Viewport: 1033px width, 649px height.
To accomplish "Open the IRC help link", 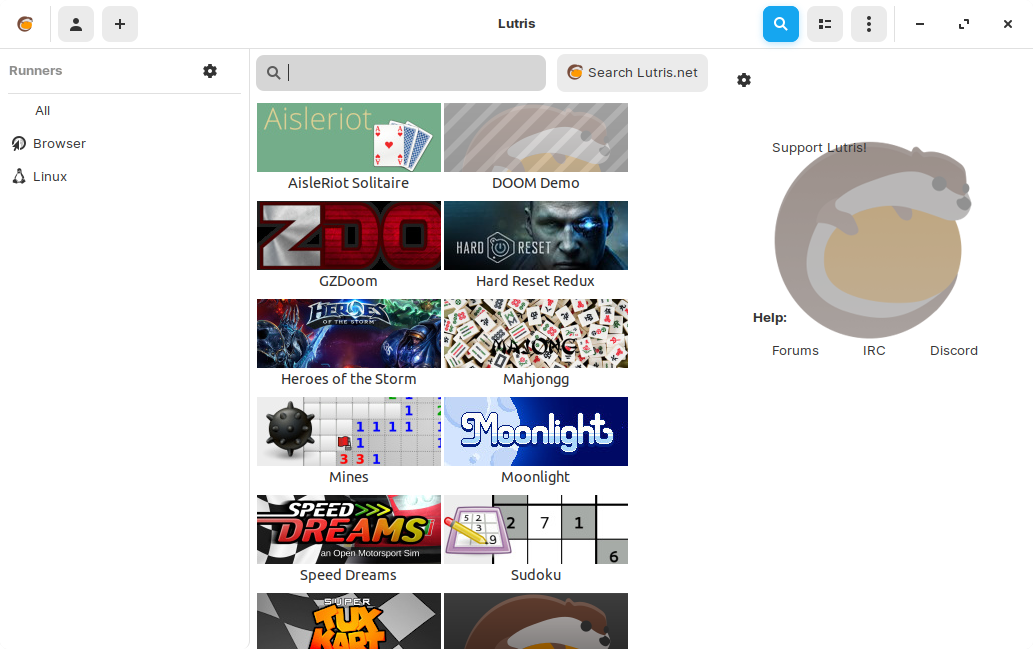I will point(874,351).
